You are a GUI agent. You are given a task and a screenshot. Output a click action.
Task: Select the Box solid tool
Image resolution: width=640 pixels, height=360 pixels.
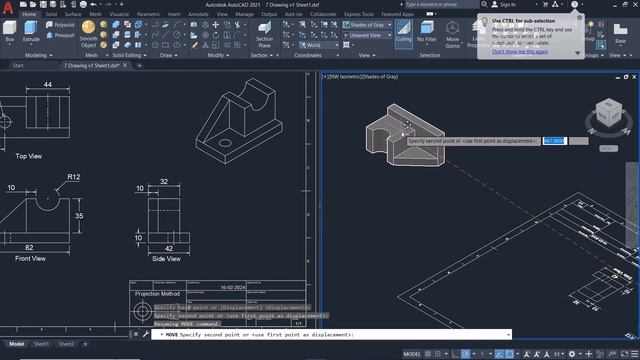point(9,32)
